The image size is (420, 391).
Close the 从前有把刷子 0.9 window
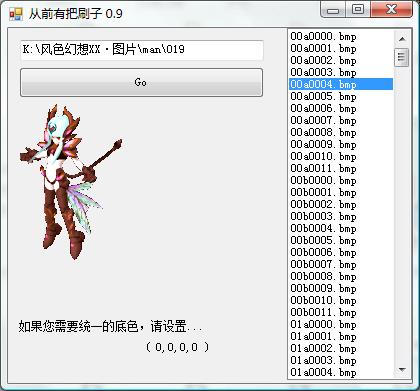[x=391, y=10]
